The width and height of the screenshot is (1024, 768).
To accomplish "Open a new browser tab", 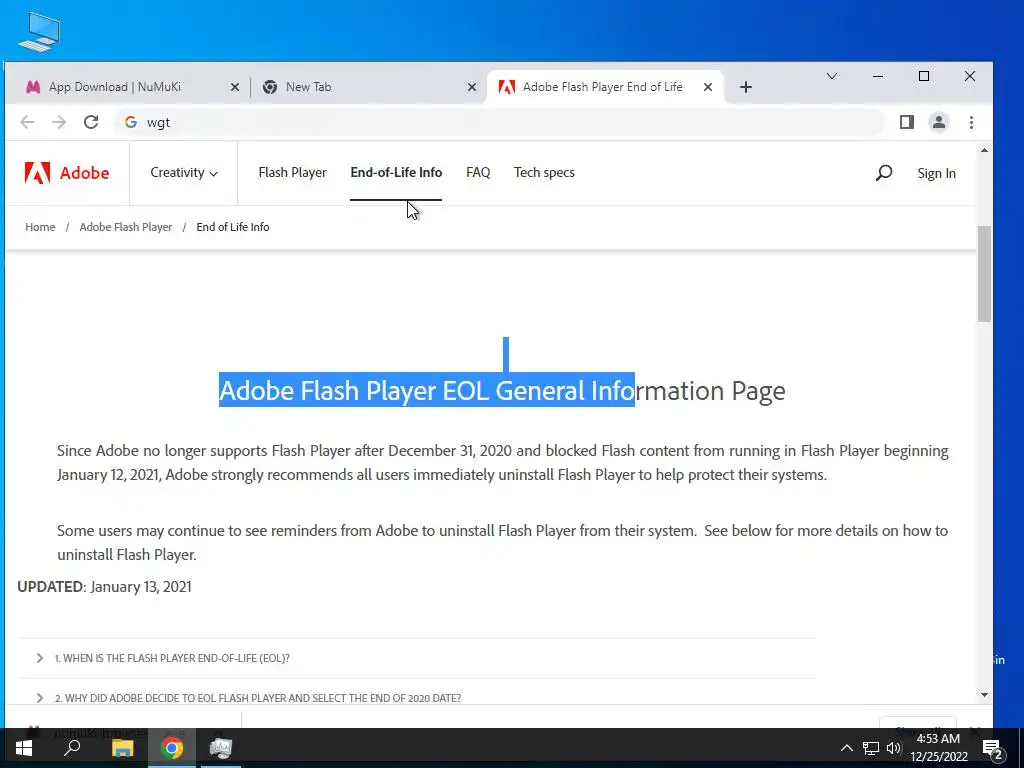I will [746, 87].
